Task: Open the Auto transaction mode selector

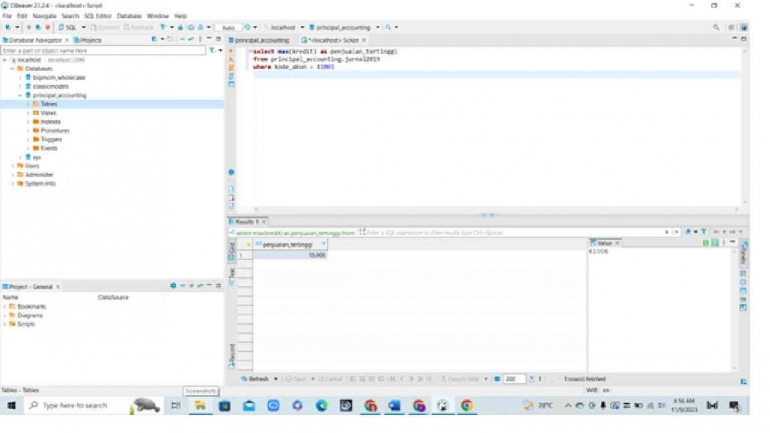Action: 228,27
